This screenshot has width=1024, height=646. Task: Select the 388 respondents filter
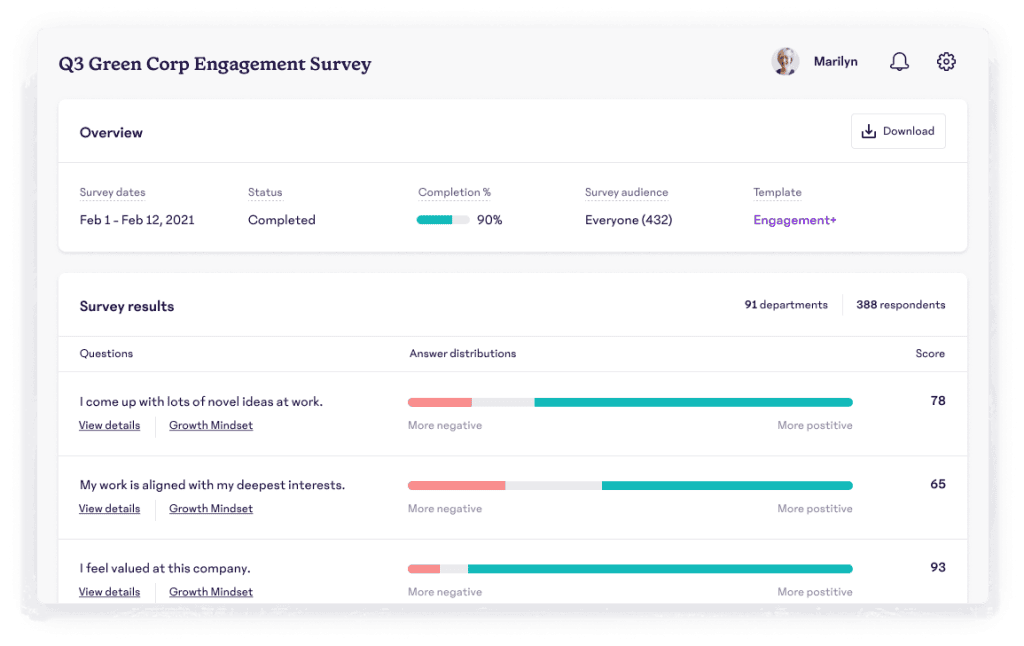click(x=901, y=305)
